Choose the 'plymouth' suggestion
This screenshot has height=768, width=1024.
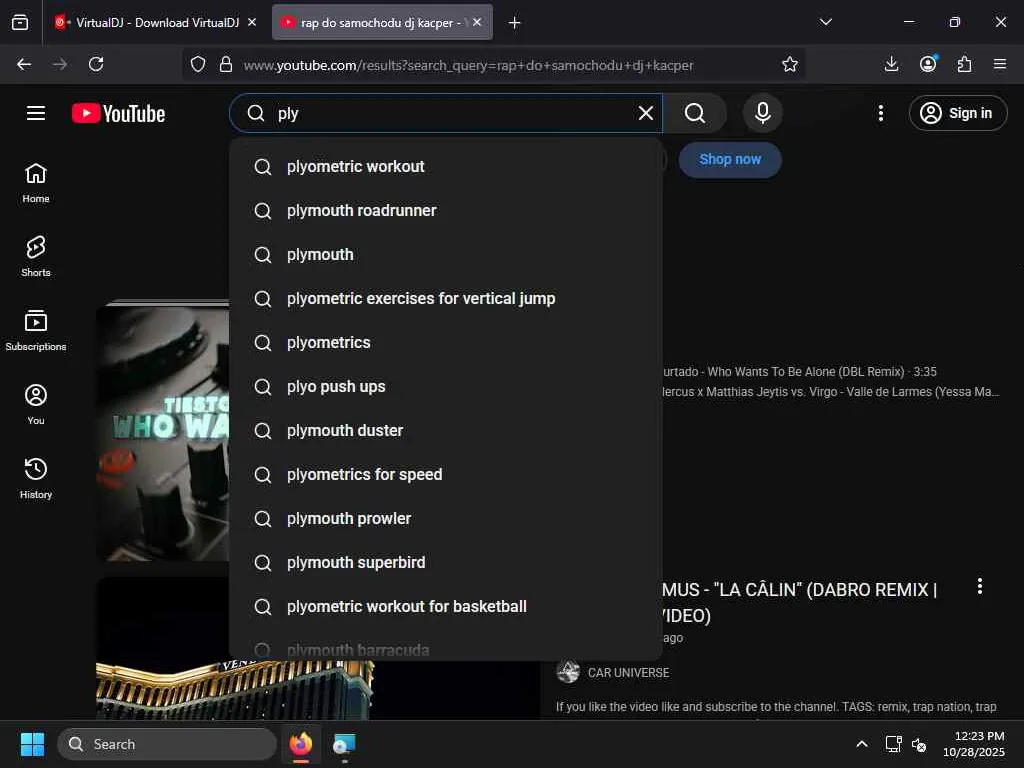coord(446,255)
